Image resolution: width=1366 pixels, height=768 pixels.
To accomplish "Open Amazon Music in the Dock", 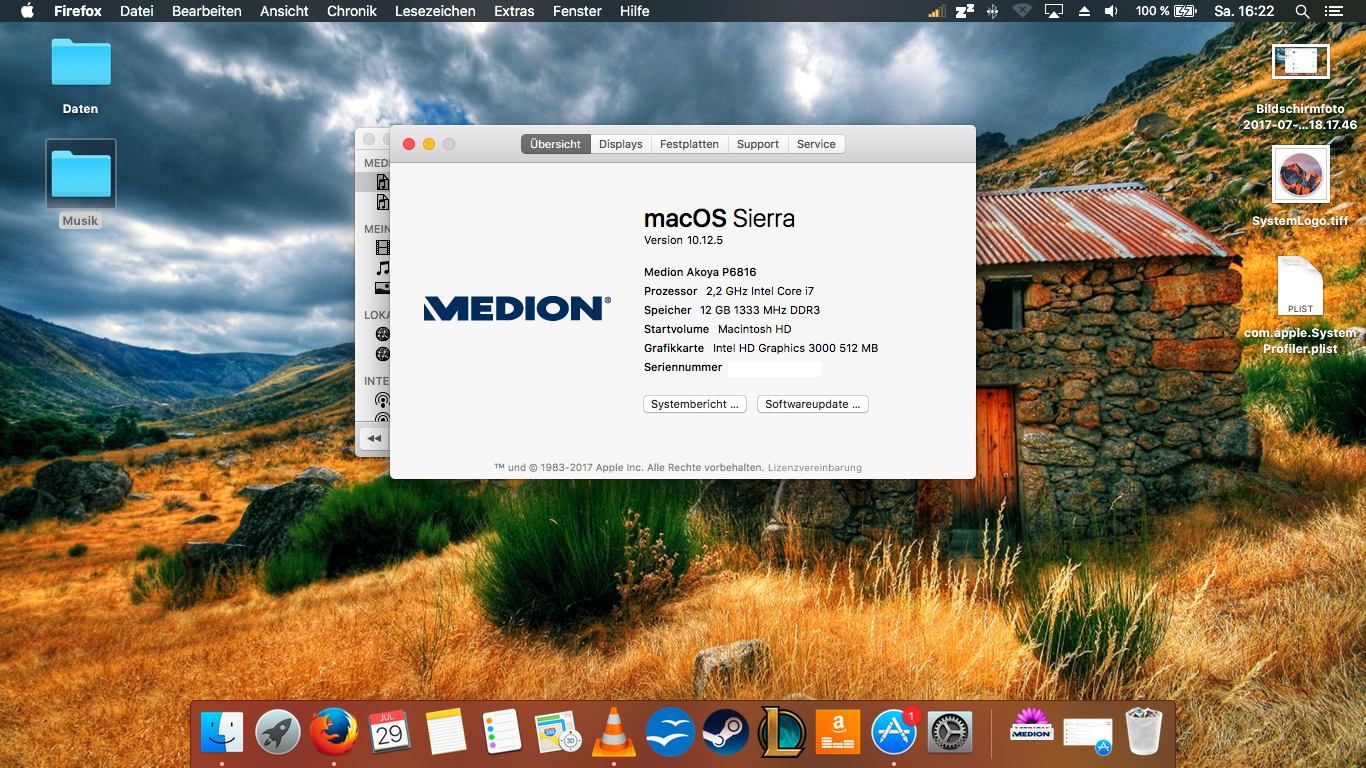I will (x=838, y=733).
